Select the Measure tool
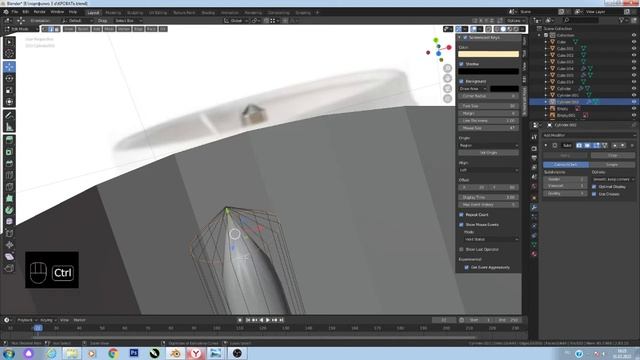Image resolution: width=640 pixels, height=360 pixels. 9,127
